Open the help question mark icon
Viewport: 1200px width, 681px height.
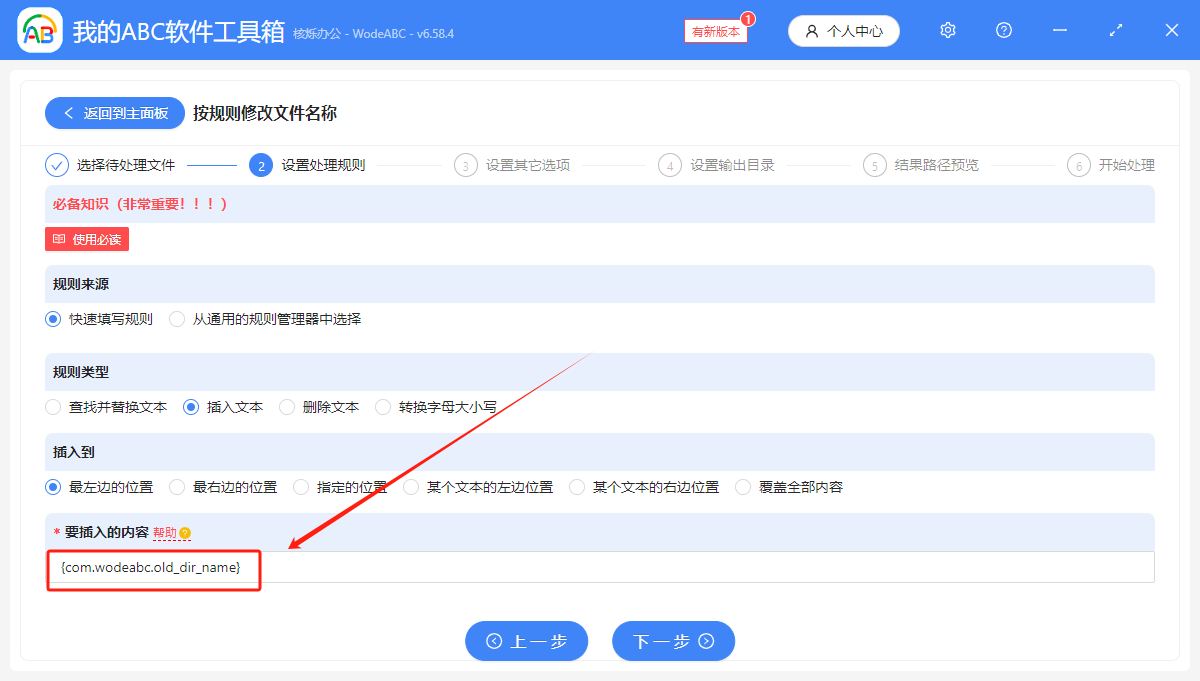[x=1003, y=30]
